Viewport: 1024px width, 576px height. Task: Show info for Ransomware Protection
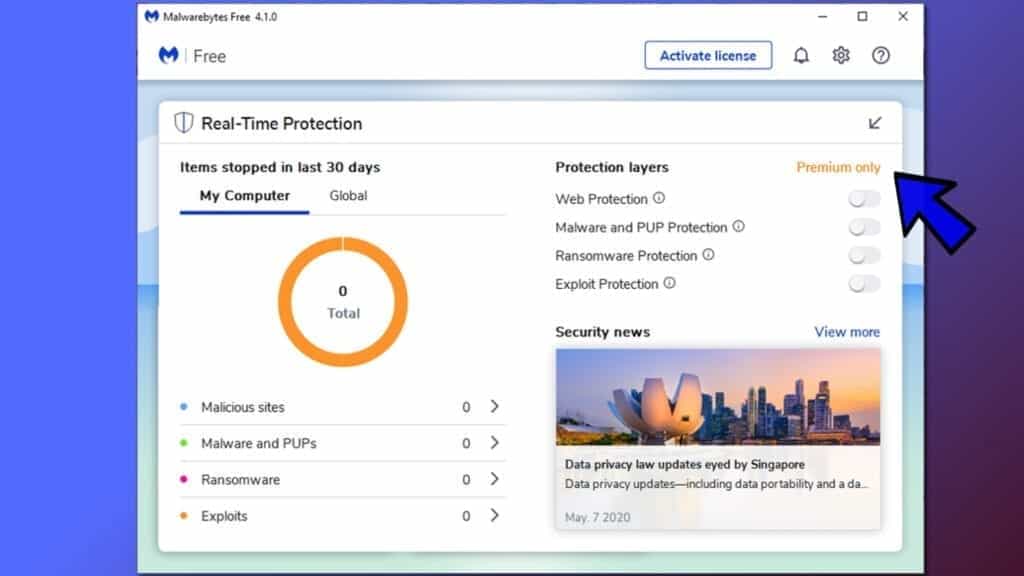pyautogui.click(x=709, y=255)
